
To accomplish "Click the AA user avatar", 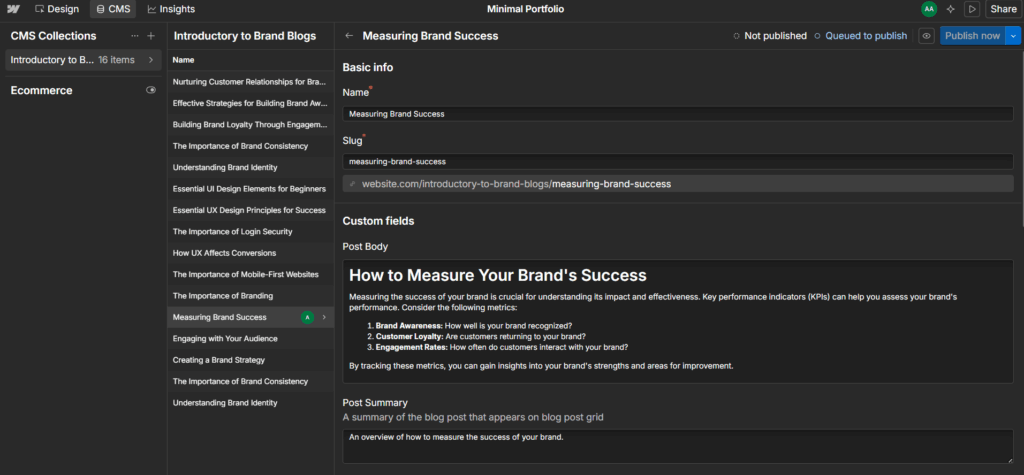I will click(928, 9).
